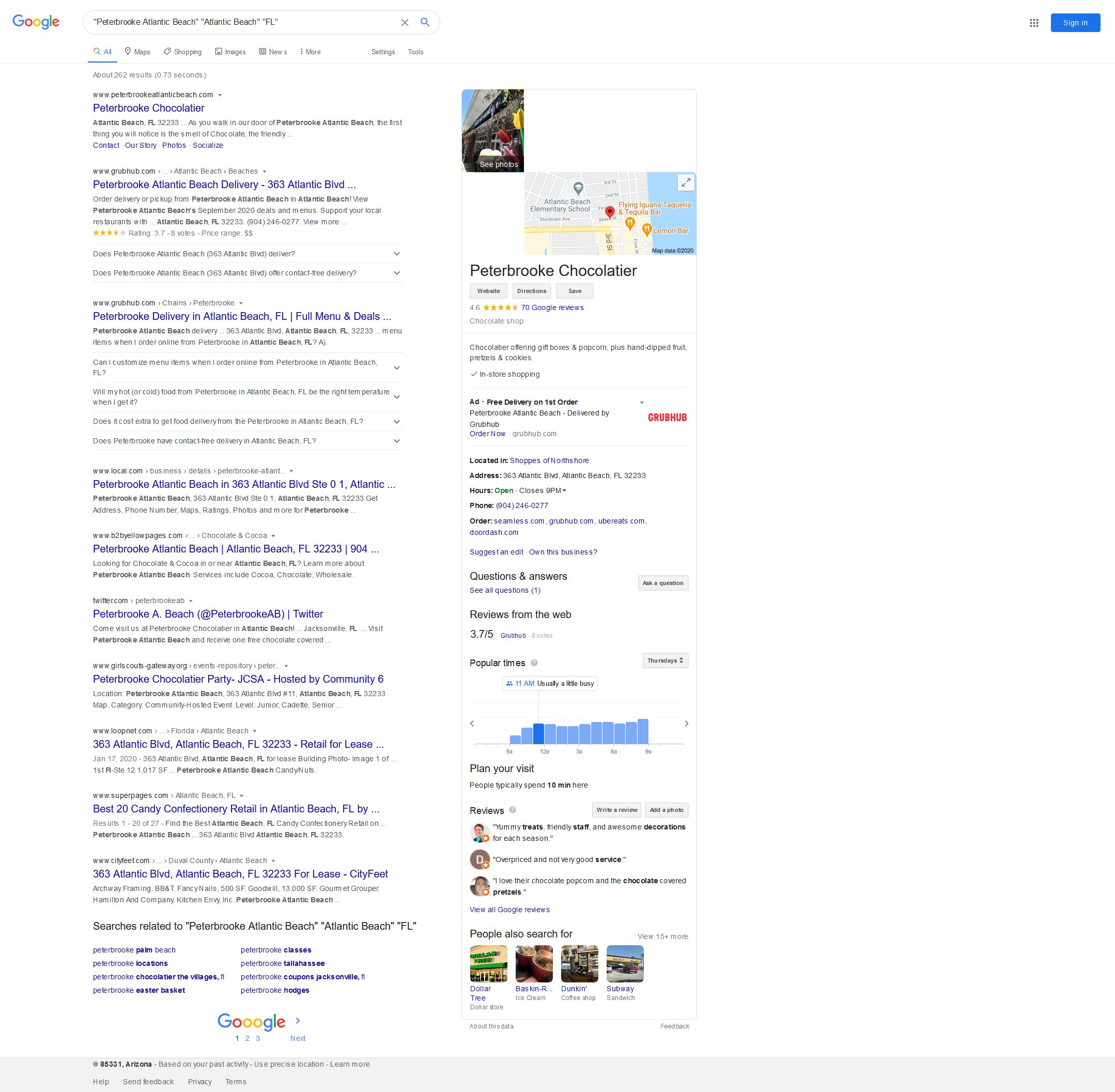
Task: Open the See photos thumbnail
Action: [x=493, y=131]
